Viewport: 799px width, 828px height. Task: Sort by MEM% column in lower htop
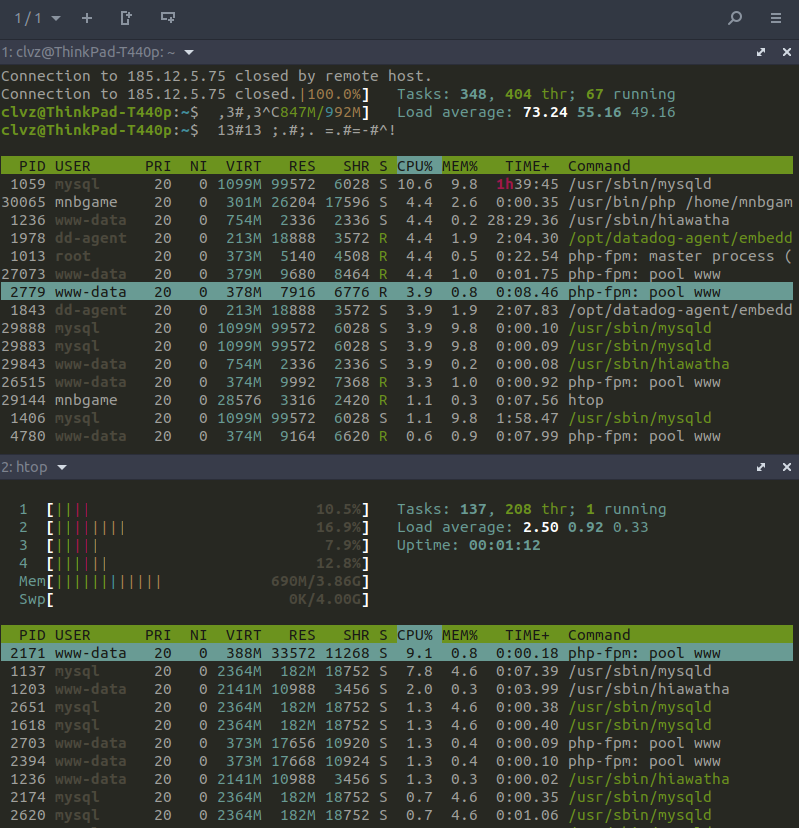tap(459, 635)
